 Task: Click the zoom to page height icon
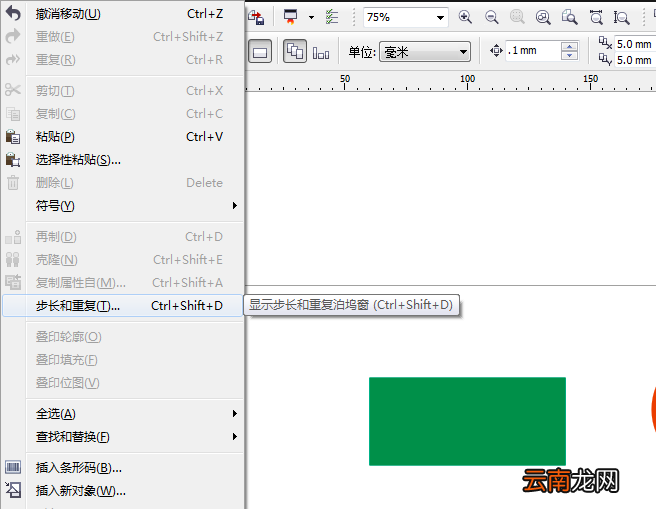click(621, 17)
